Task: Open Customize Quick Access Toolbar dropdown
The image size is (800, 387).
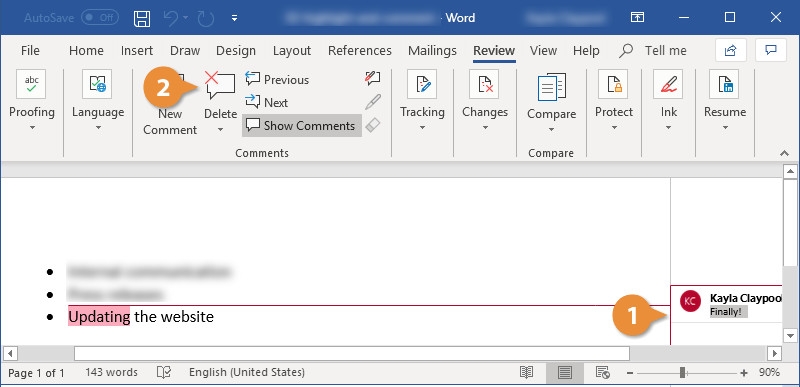Action: [235, 18]
